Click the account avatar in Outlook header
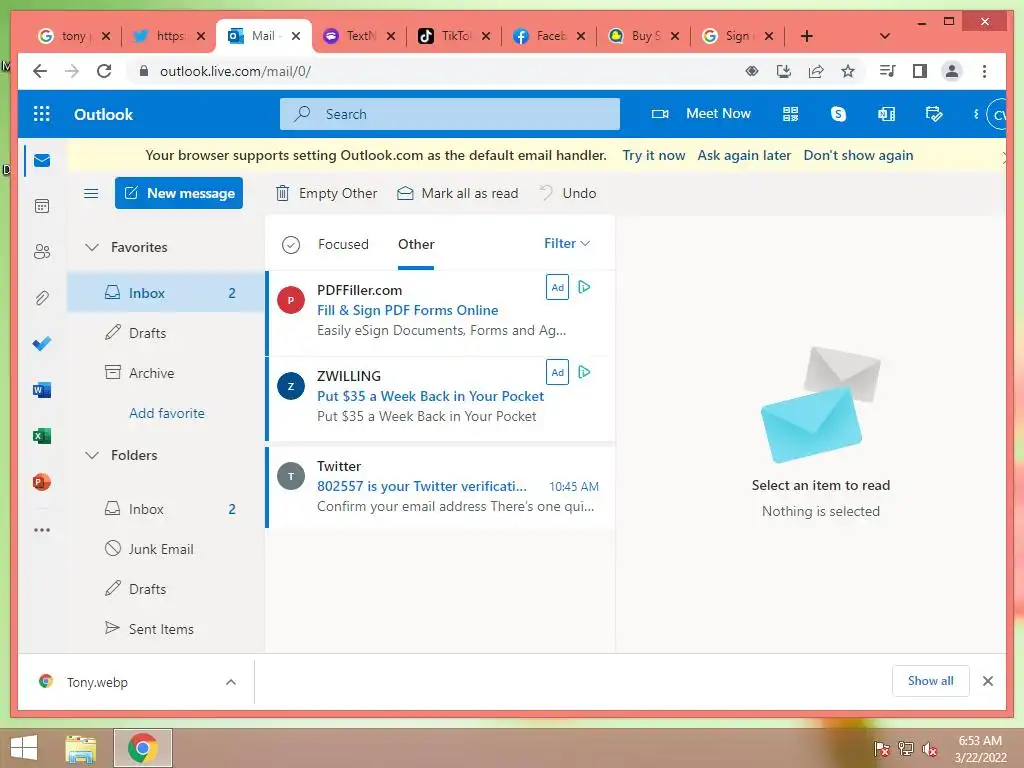 click(997, 115)
